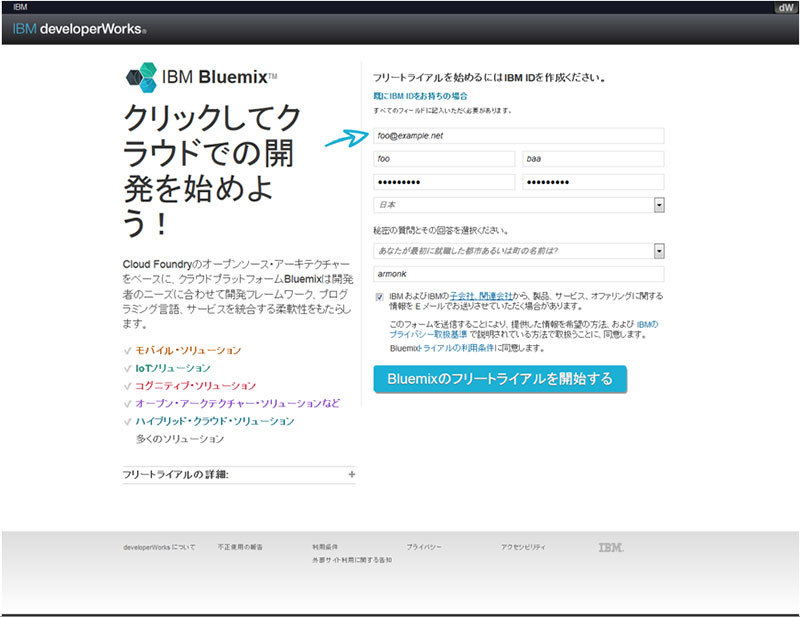Click the dW icon in top bar
Screen dimensions: 800x617
coord(786,8)
